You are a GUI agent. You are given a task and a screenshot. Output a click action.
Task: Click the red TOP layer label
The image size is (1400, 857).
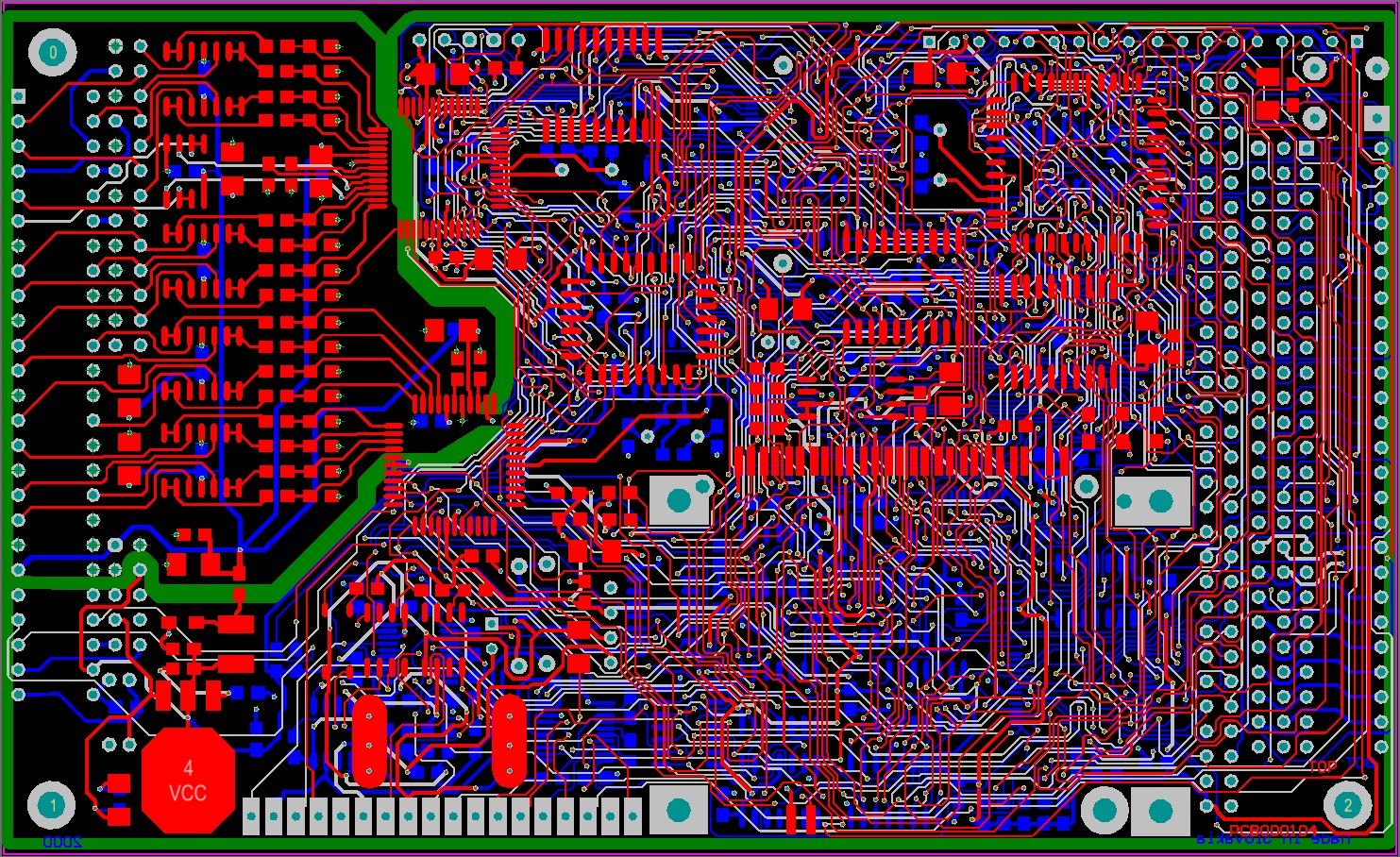(x=1322, y=766)
